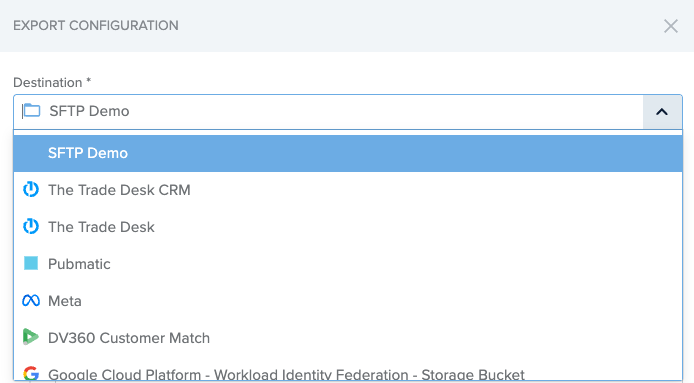Pick Meta from the destination list

348,301
